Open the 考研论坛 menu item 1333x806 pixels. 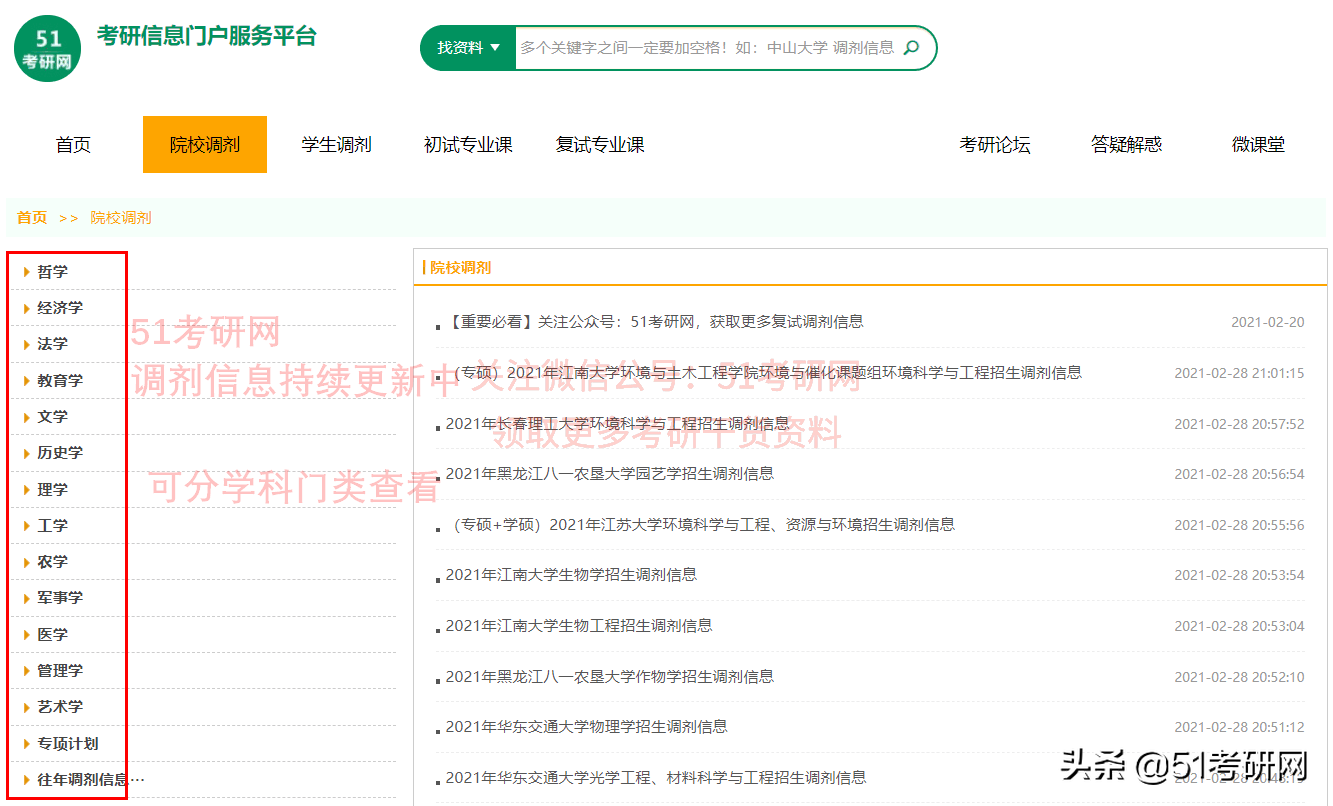[x=995, y=144]
